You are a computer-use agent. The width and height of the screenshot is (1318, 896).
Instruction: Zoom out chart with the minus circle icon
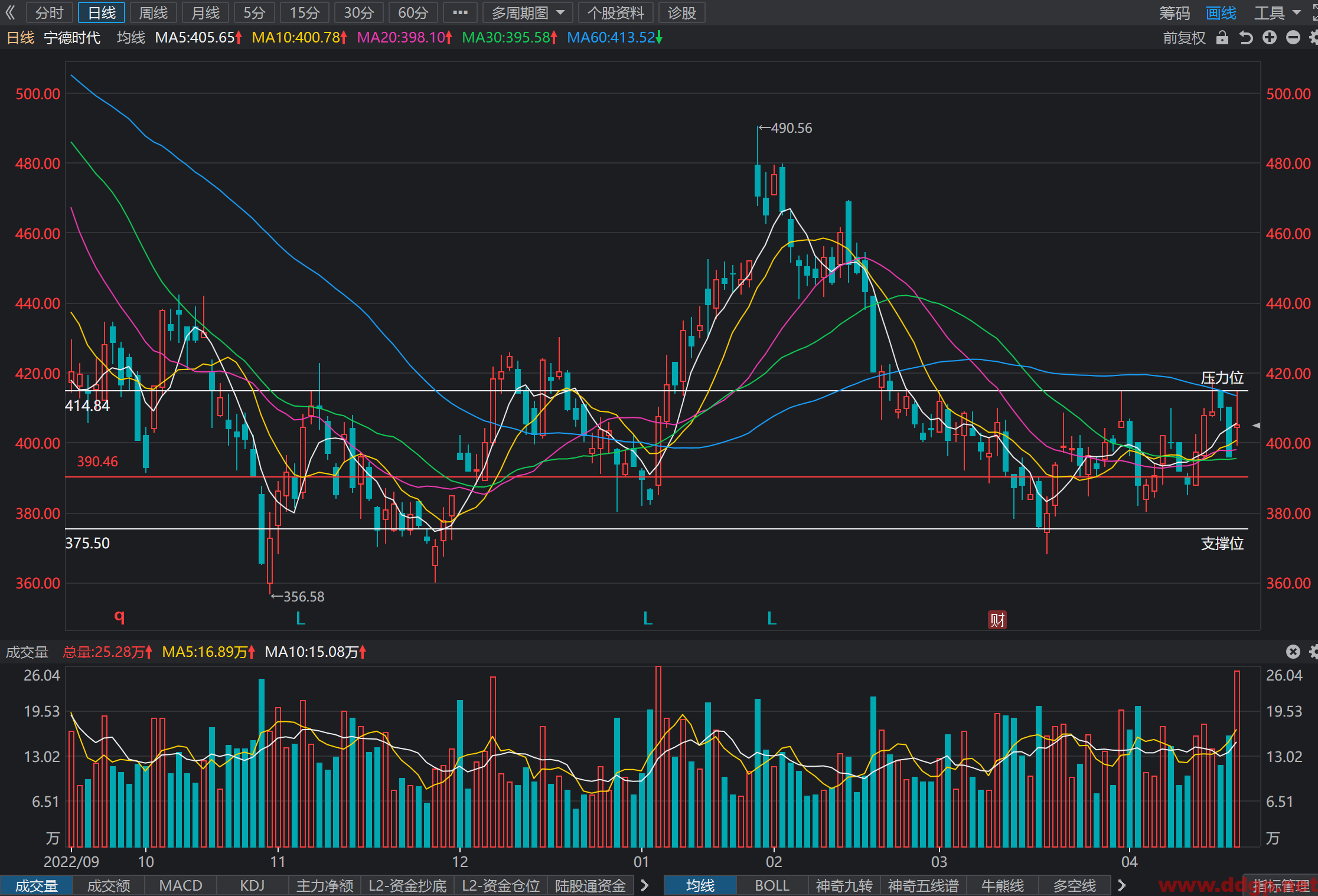(1293, 38)
